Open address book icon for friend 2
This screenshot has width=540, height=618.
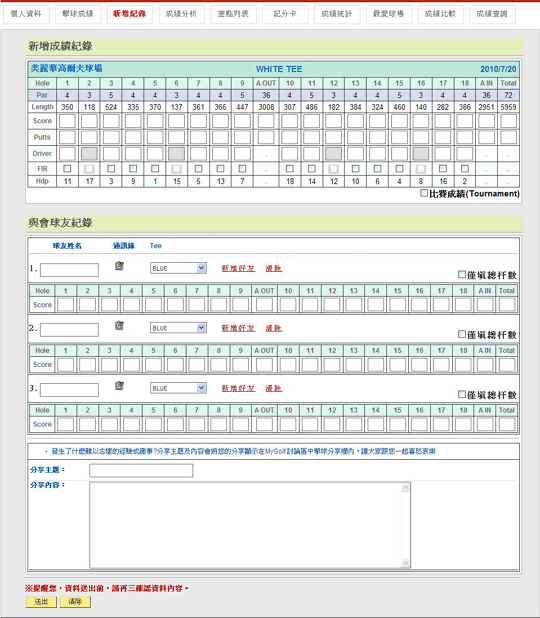[x=119, y=326]
